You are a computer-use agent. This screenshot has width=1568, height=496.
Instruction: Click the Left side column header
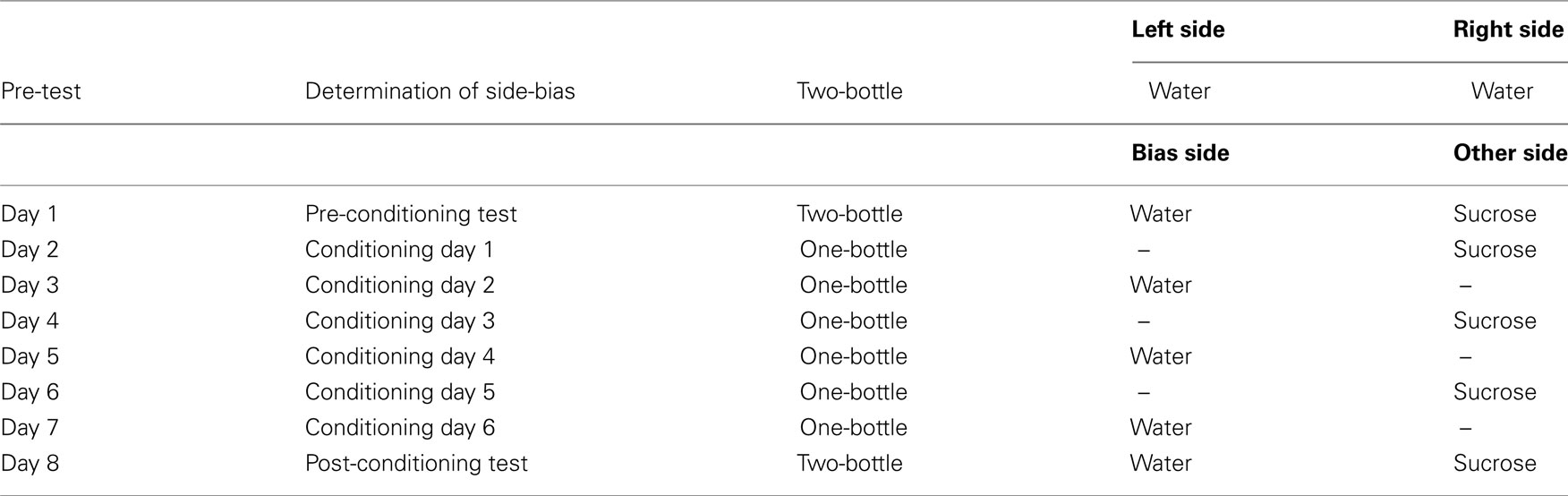tap(1178, 30)
